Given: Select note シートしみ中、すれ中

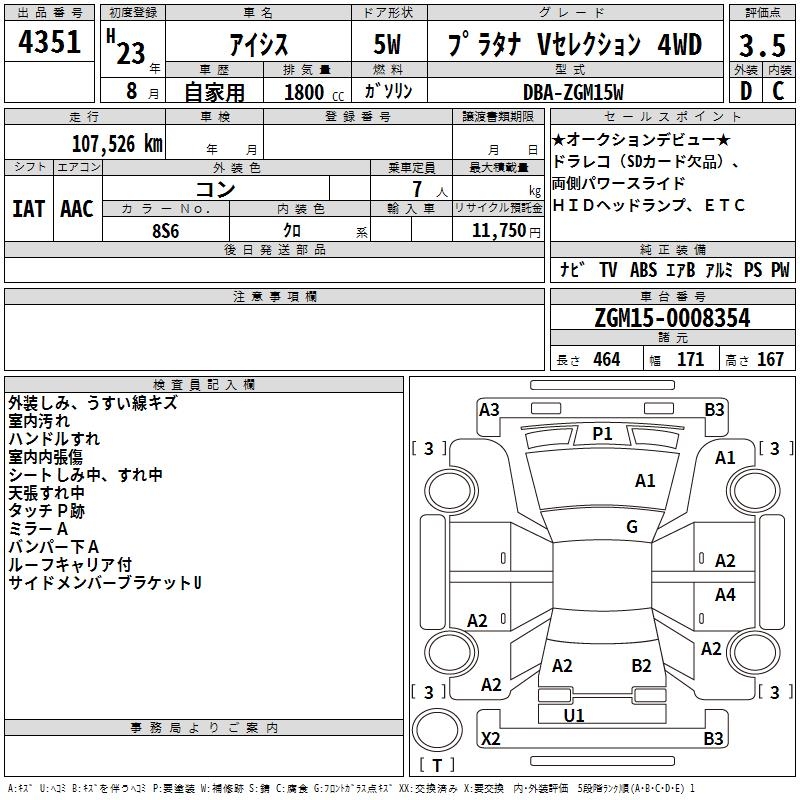Looking at the screenshot, I should [85, 475].
